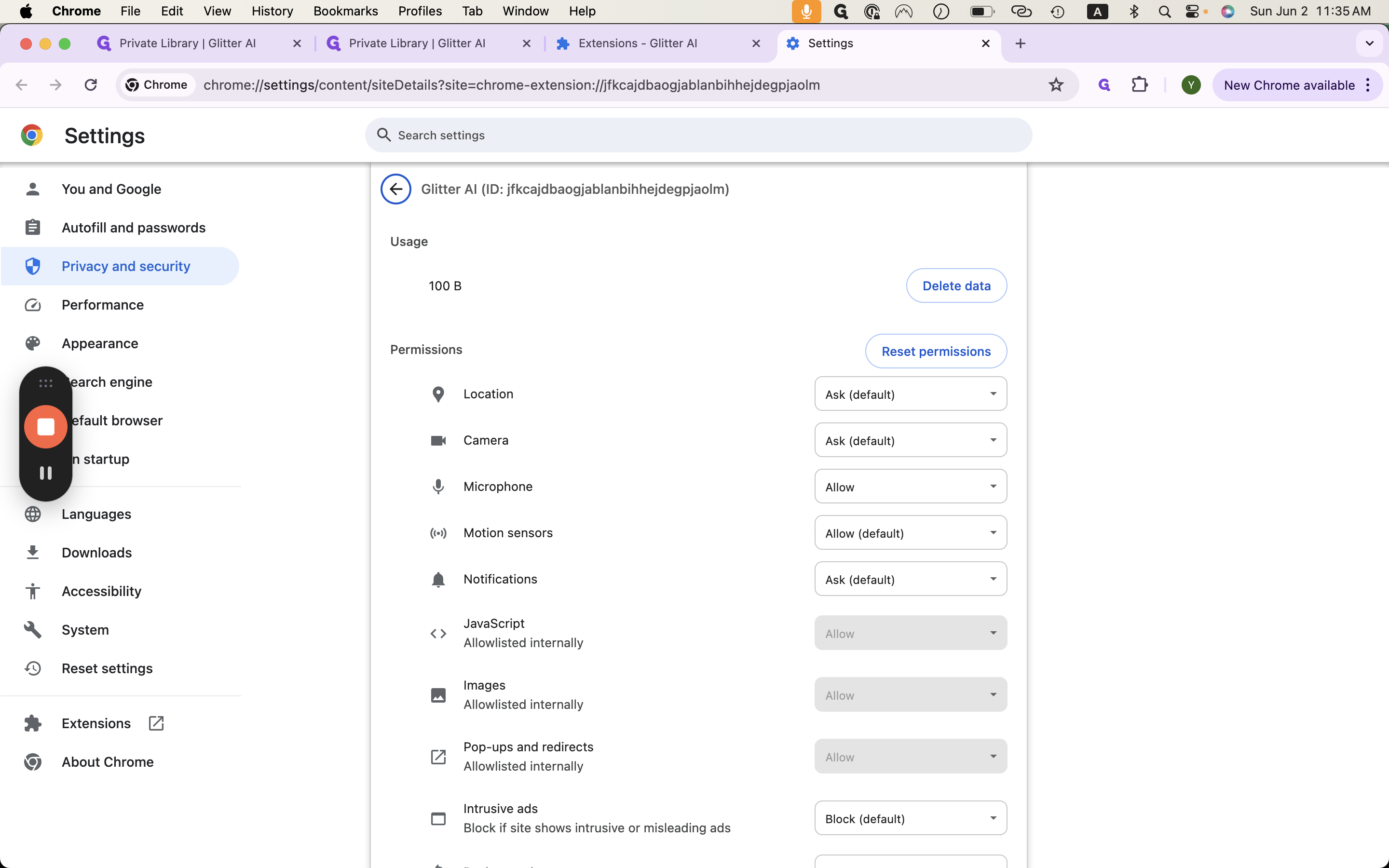This screenshot has width=1389, height=868.
Task: Go back to site settings via arrow
Action: (x=395, y=189)
